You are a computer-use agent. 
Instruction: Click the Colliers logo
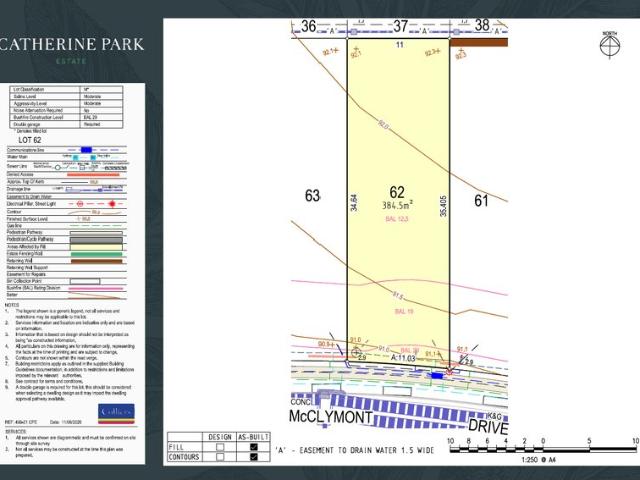pos(116,413)
